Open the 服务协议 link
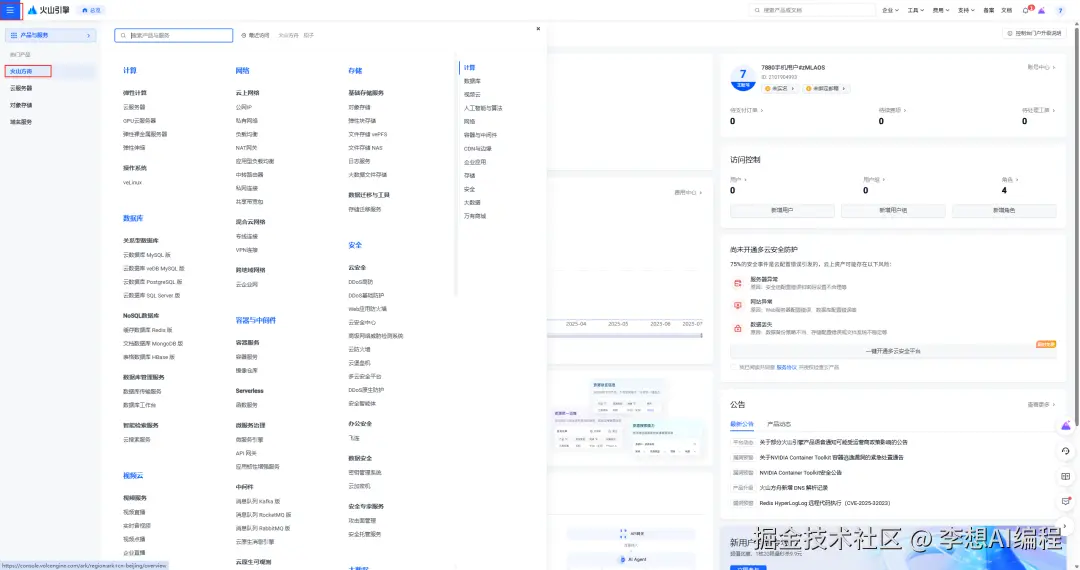Screen dimensions: 1080x570 pyautogui.click(x=787, y=368)
